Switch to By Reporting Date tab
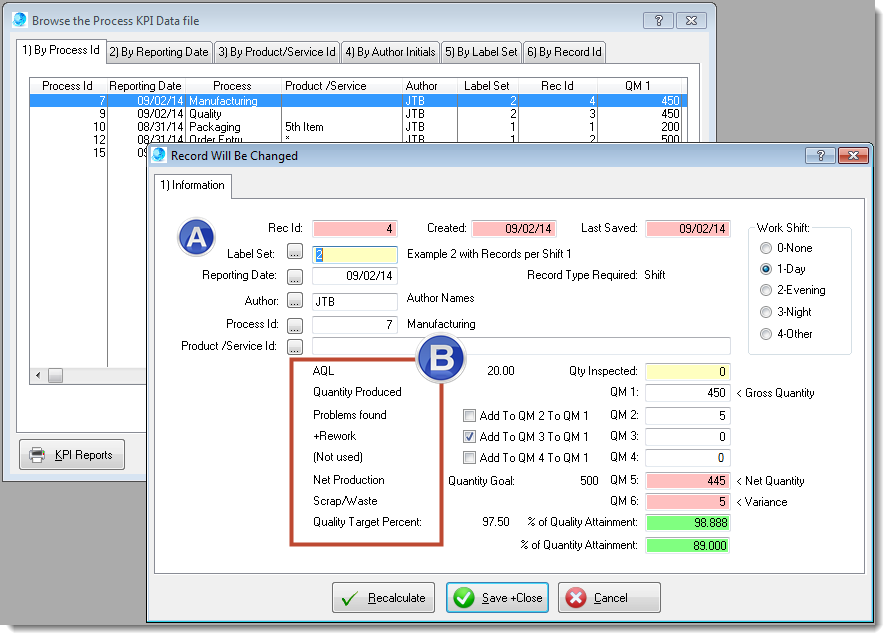 tap(159, 52)
